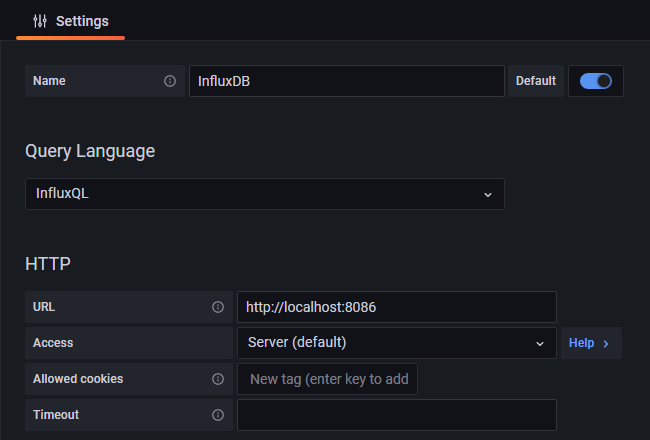Click the Access field label

[53, 343]
